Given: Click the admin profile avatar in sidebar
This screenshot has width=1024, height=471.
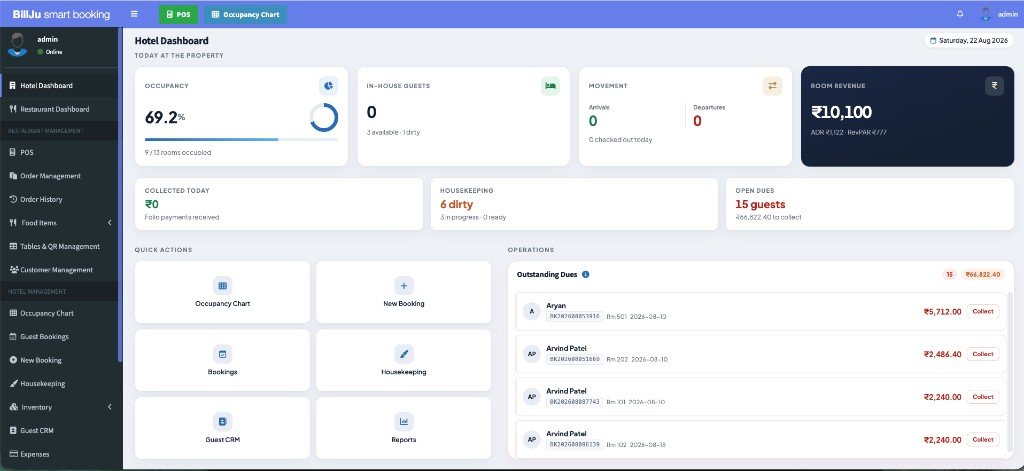Looking at the screenshot, I should pos(18,45).
